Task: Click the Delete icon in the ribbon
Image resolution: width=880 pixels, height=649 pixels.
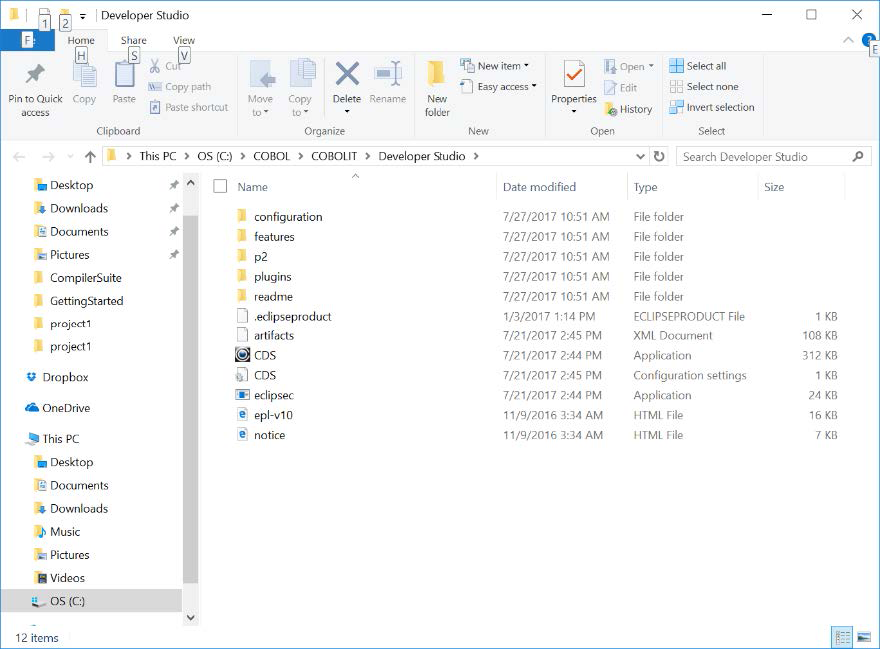Action: (347, 76)
